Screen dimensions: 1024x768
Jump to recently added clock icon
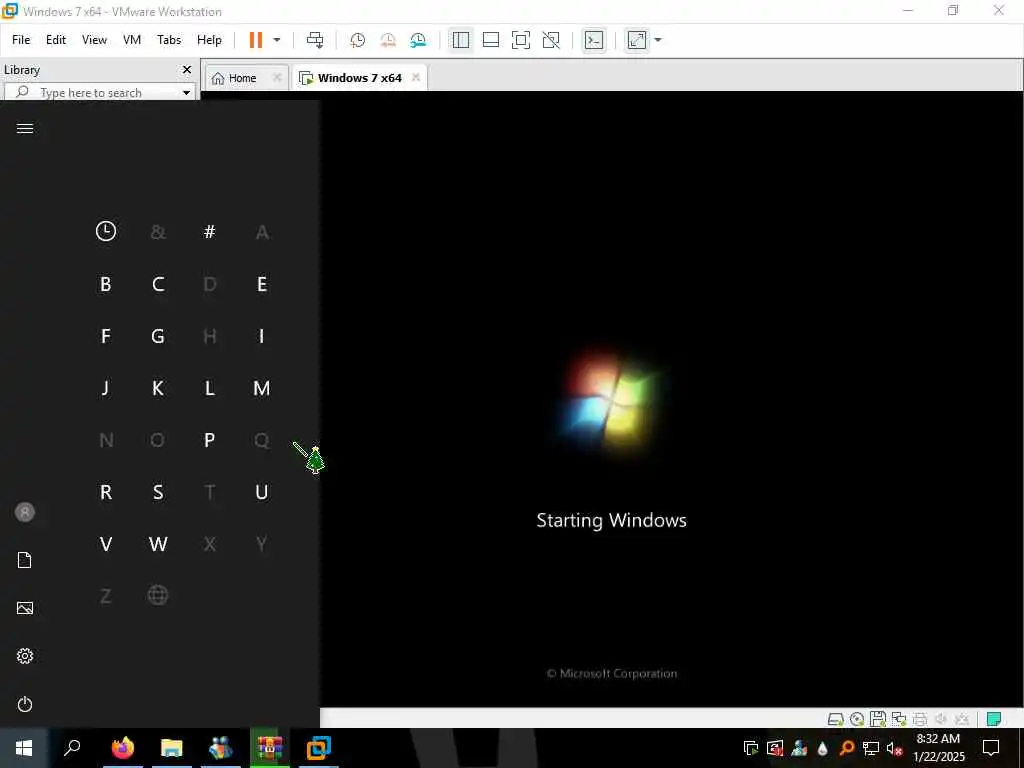(x=106, y=231)
